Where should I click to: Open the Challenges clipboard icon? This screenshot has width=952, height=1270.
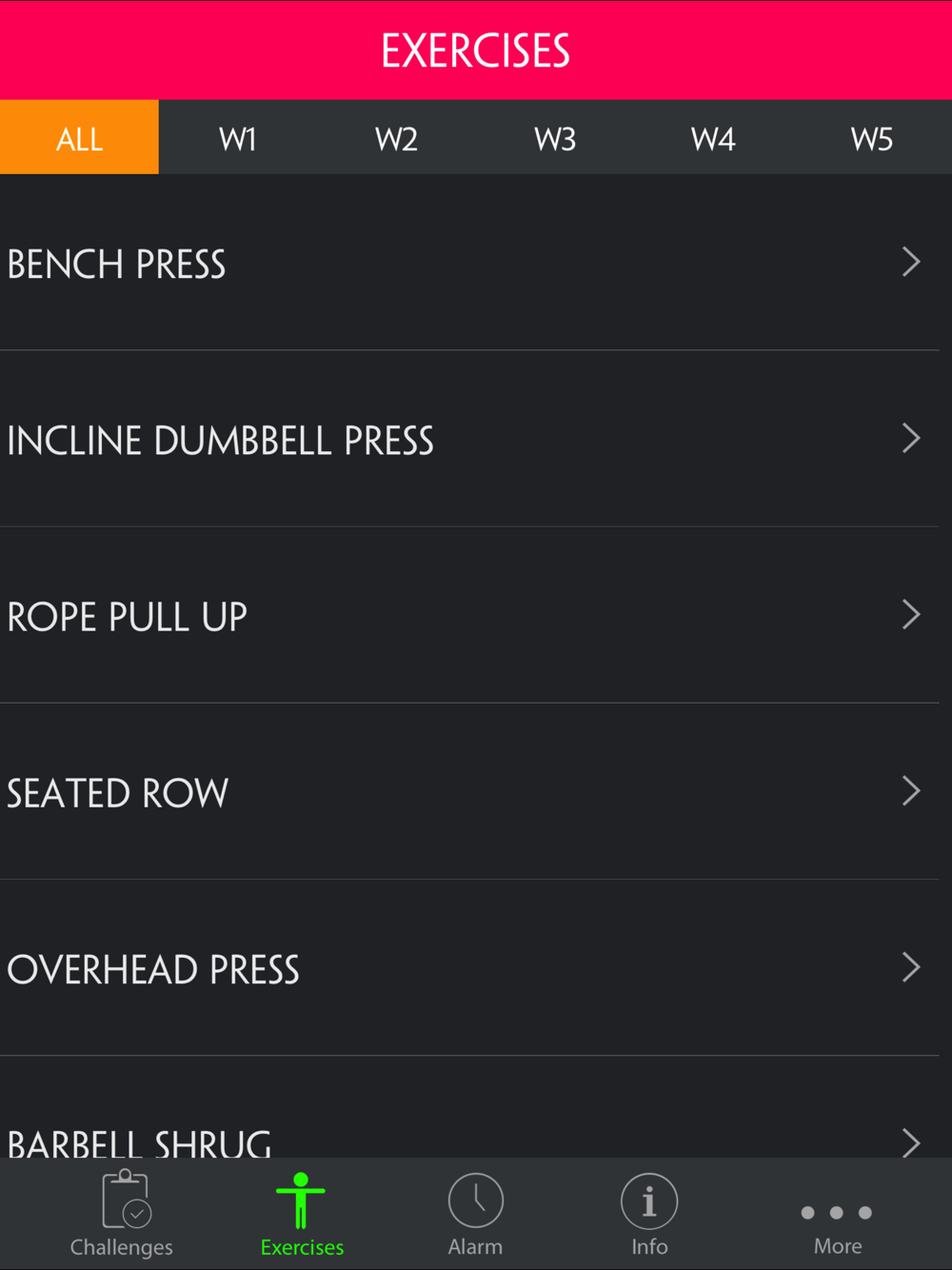(x=125, y=1201)
